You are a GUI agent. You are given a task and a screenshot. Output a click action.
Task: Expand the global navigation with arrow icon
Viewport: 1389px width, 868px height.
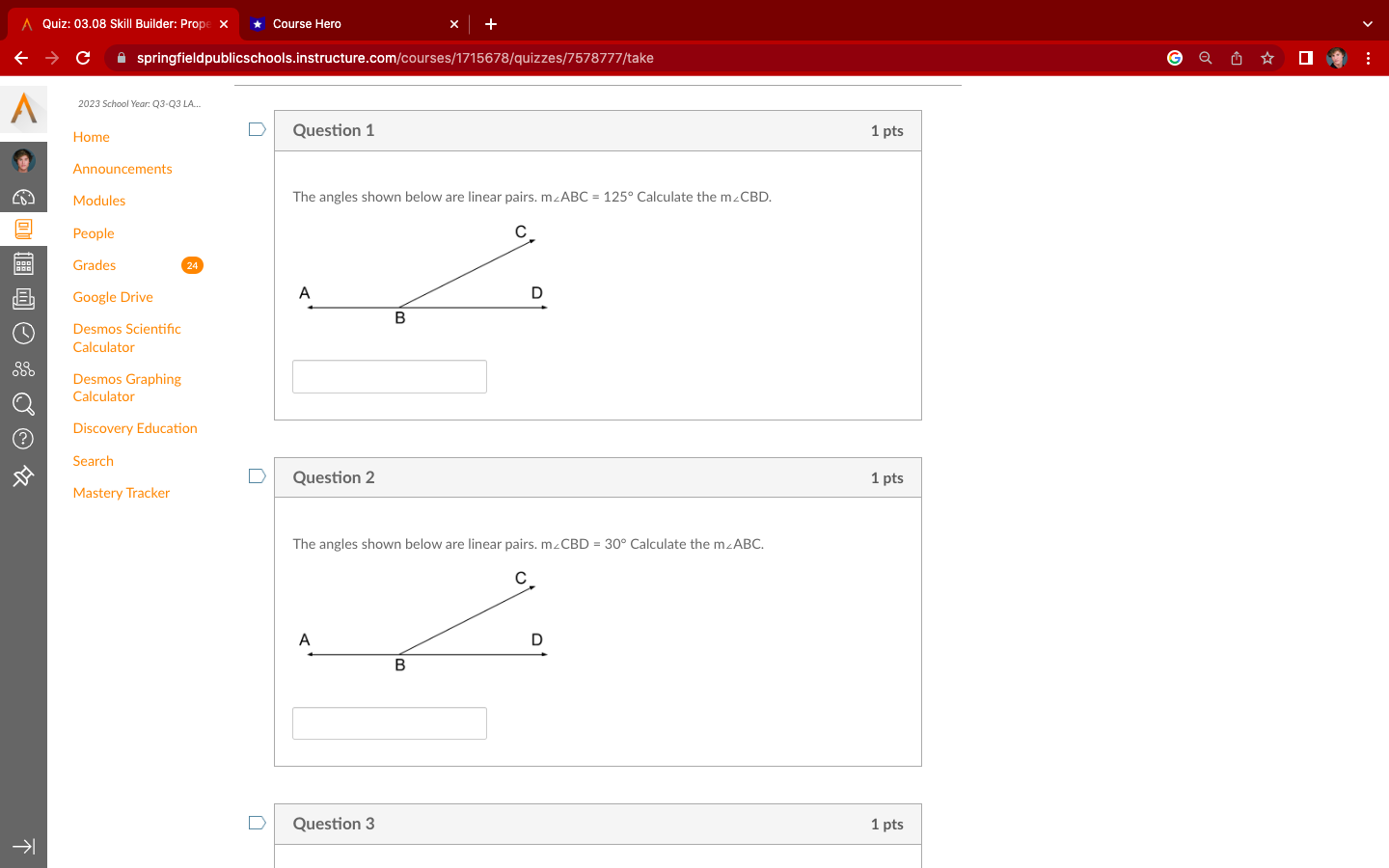click(23, 847)
